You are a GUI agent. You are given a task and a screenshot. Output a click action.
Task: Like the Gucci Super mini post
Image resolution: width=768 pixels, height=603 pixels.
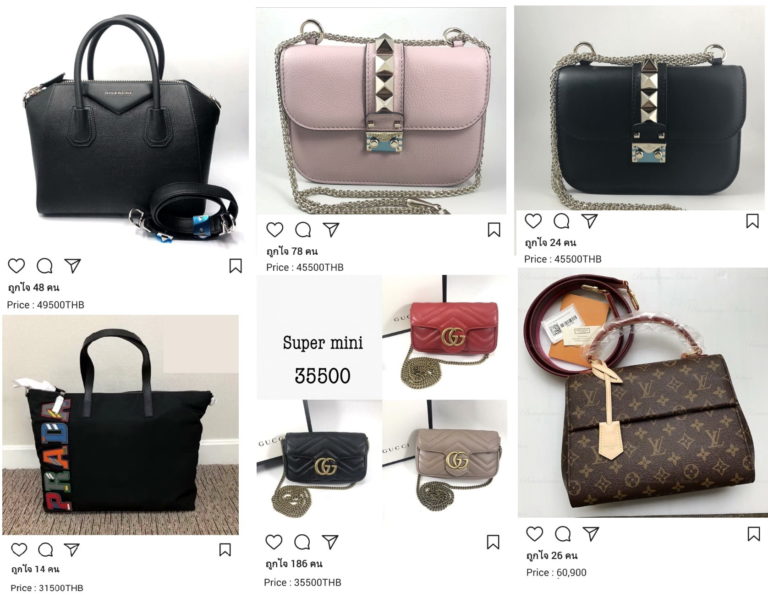pos(274,542)
